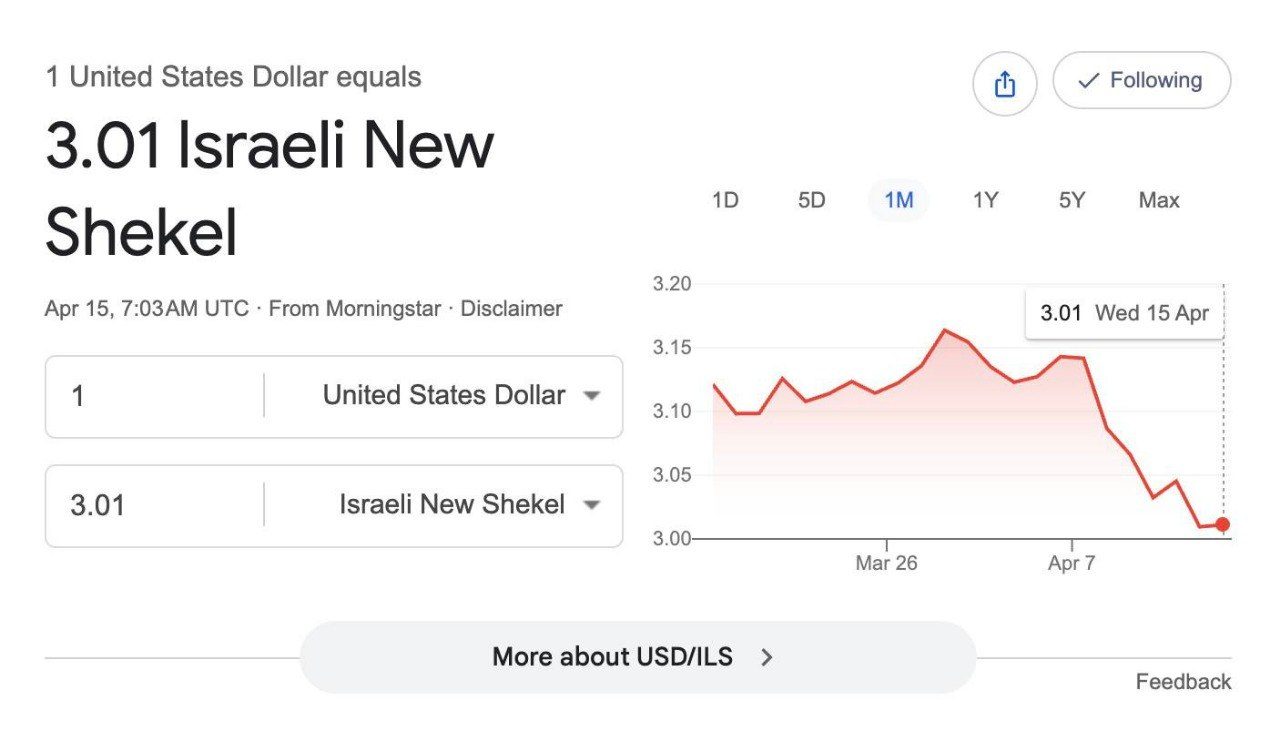
Task: Click the shekel amount input field
Action: pos(155,505)
